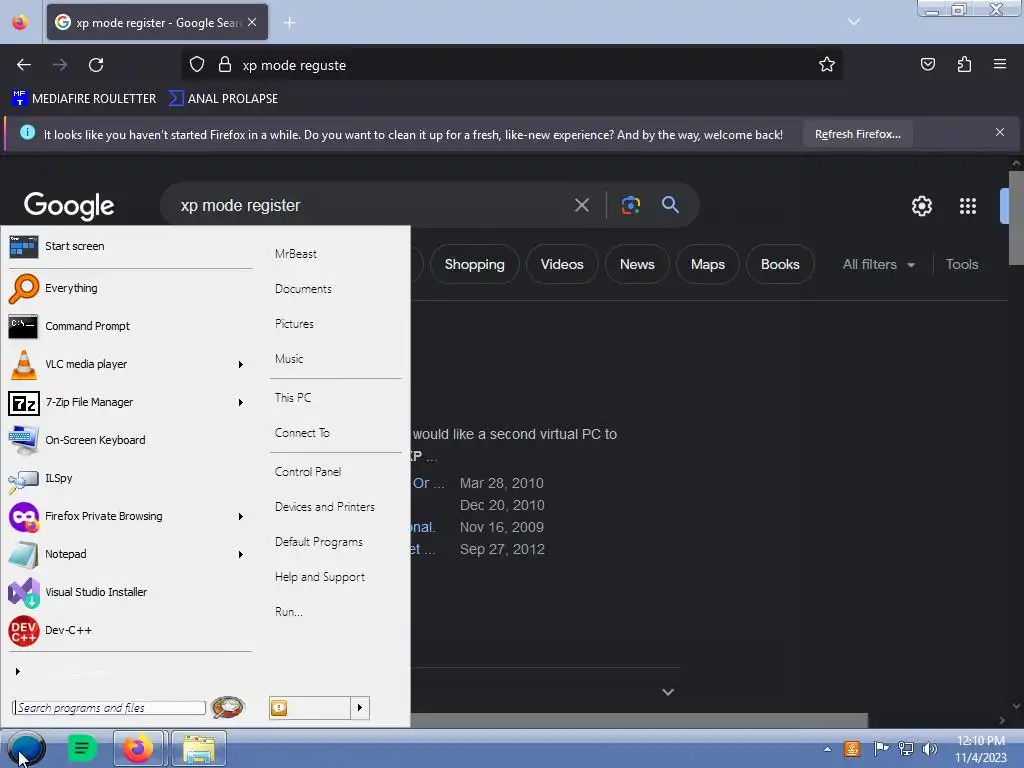Click the Firefox back arrow
Image resolution: width=1024 pixels, height=768 pixels.
(x=24, y=65)
